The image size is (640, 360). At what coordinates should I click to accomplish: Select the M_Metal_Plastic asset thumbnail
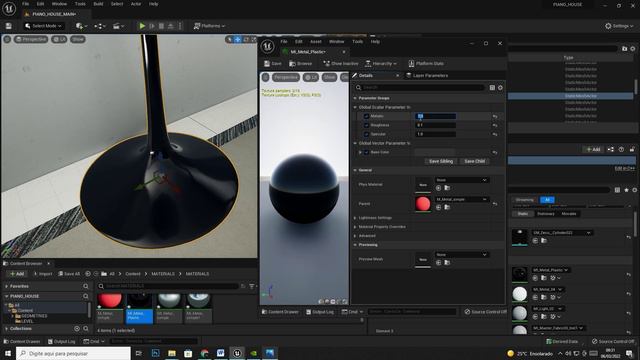coord(139,308)
